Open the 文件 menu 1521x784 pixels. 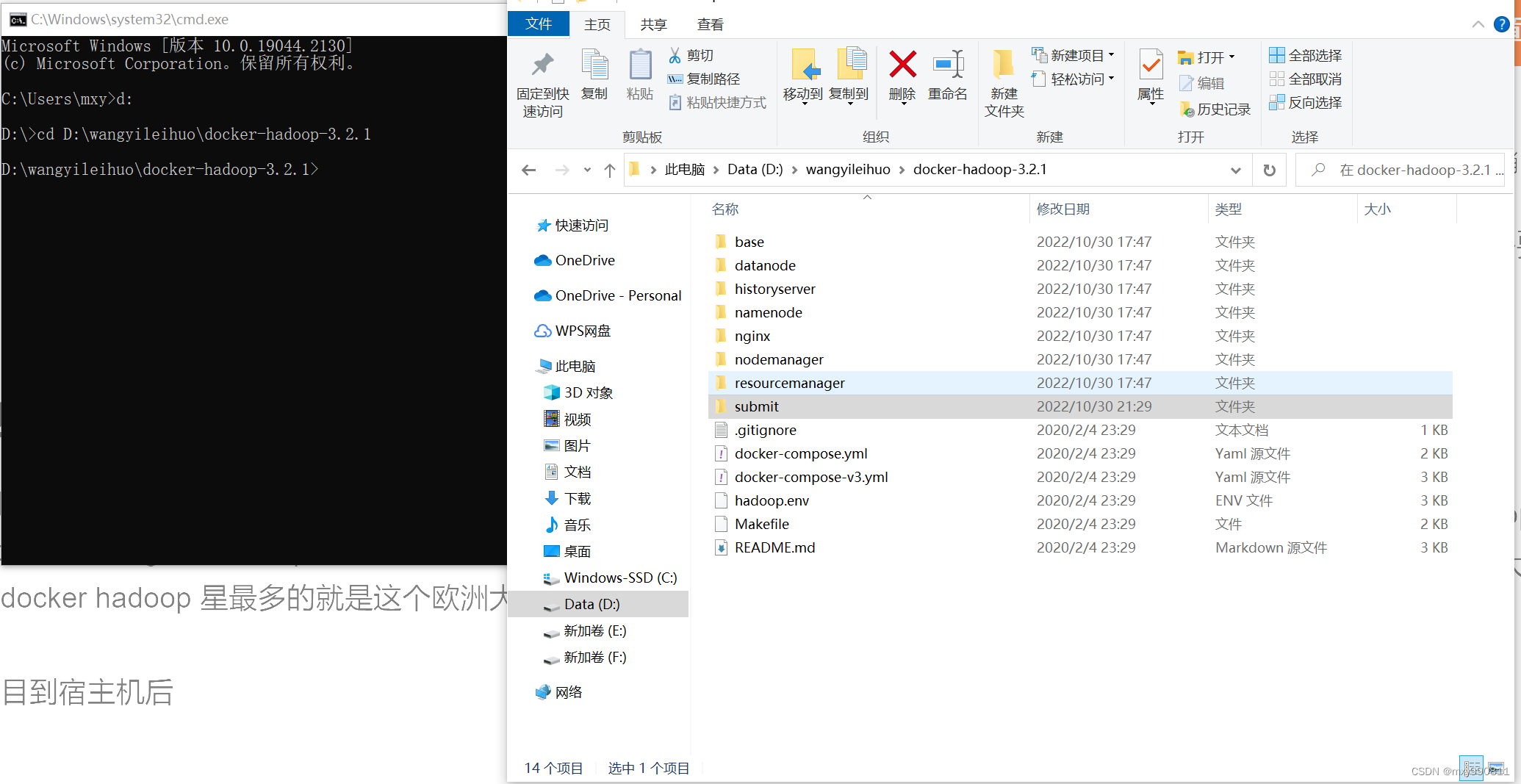click(x=539, y=24)
